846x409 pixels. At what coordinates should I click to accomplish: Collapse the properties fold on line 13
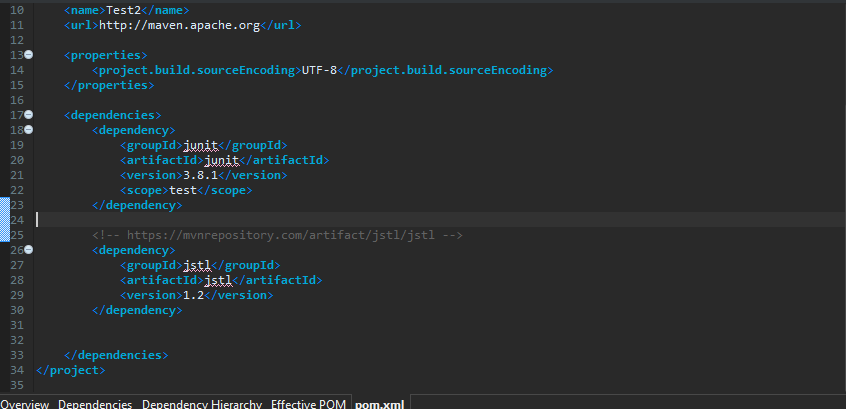(29, 54)
